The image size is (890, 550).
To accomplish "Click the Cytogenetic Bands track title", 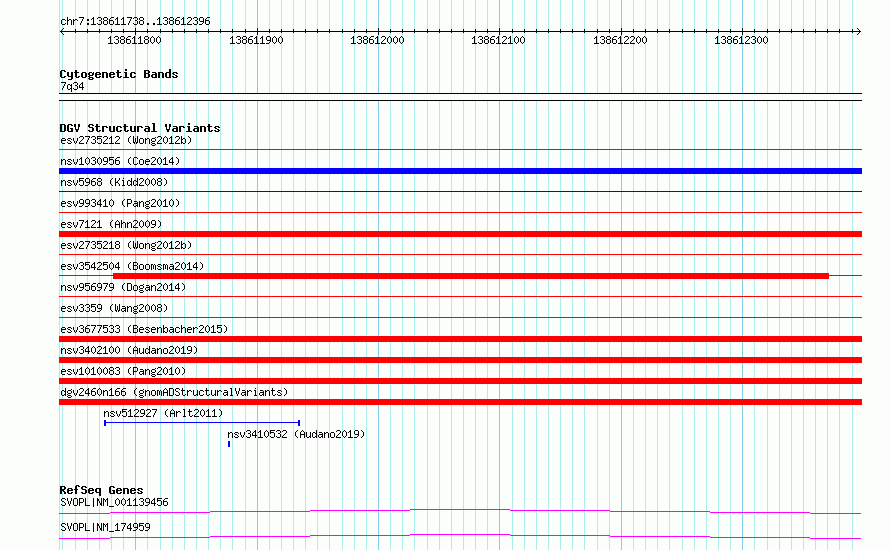I will coord(119,74).
